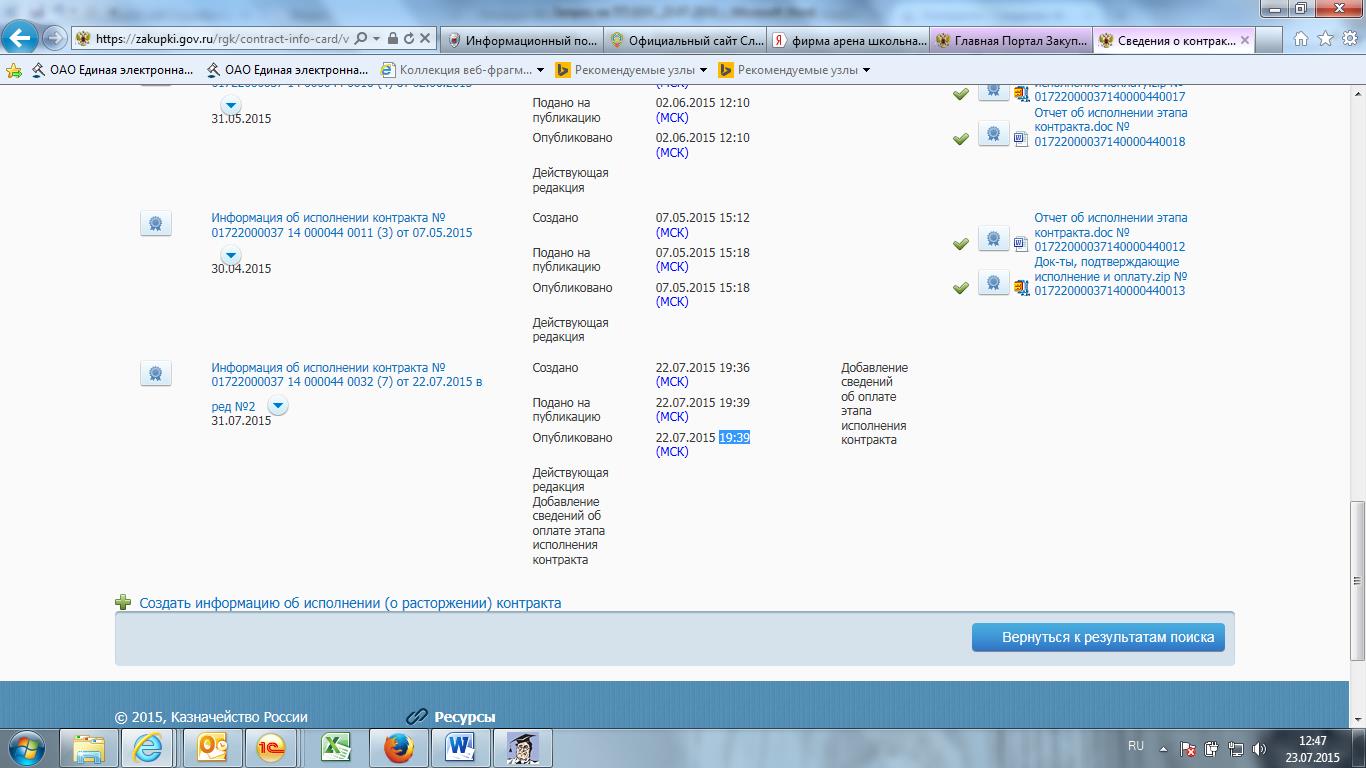Switch to 'фирма арена школьна...' tab
This screenshot has width=1366, height=768.
(x=849, y=40)
